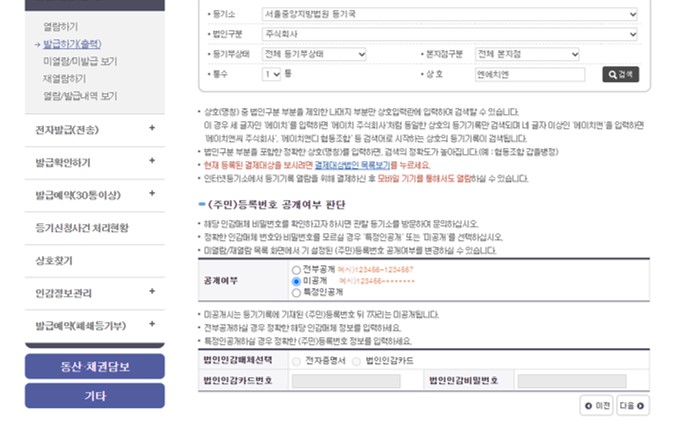Open the 등기소 dropdown
Image resolution: width=677 pixels, height=426 pixels.
pos(449,14)
